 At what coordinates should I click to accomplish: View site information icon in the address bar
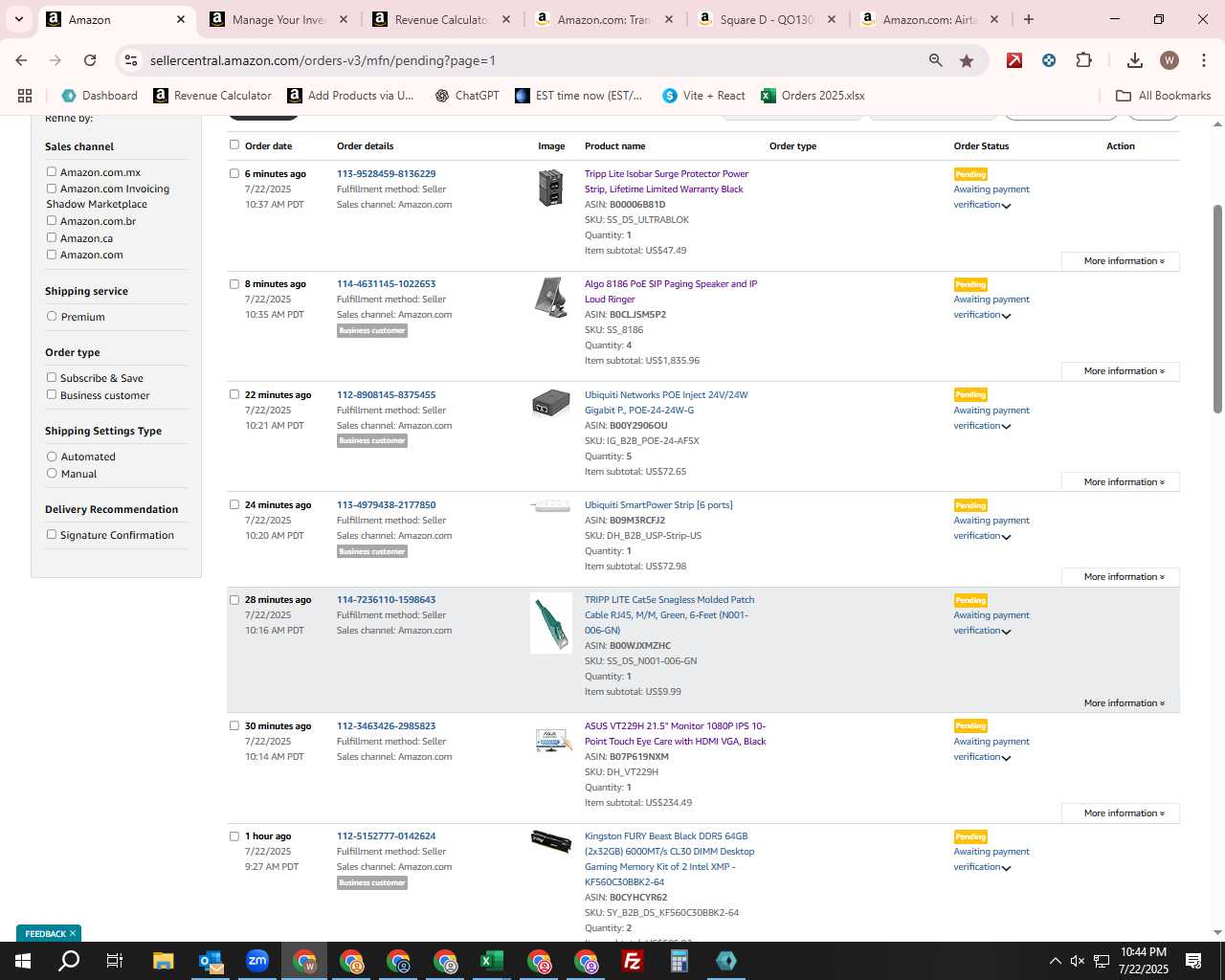(132, 60)
